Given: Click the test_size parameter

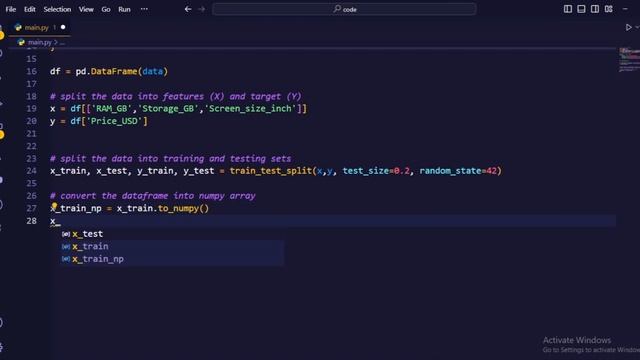Looking at the screenshot, I should (x=365, y=171).
